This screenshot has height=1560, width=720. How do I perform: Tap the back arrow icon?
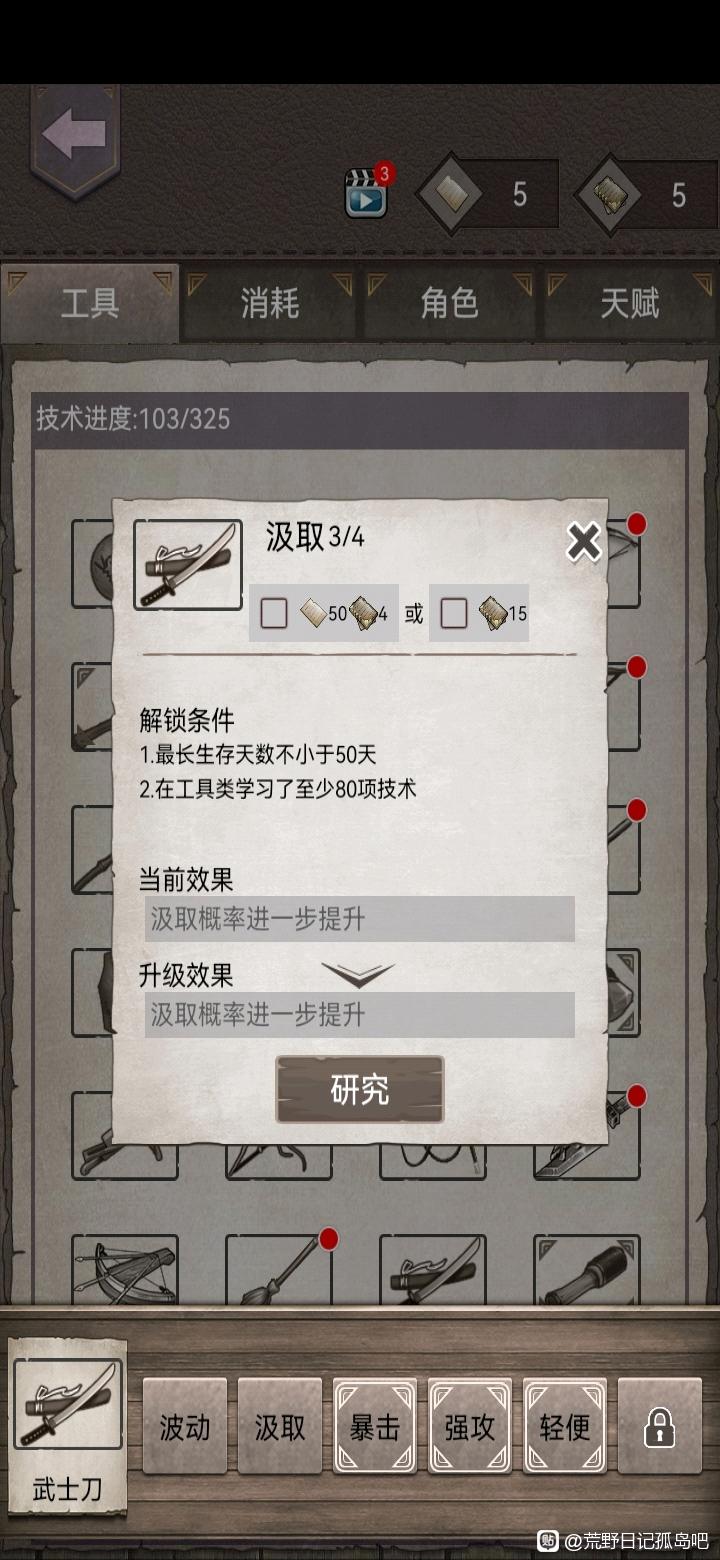(x=75, y=138)
